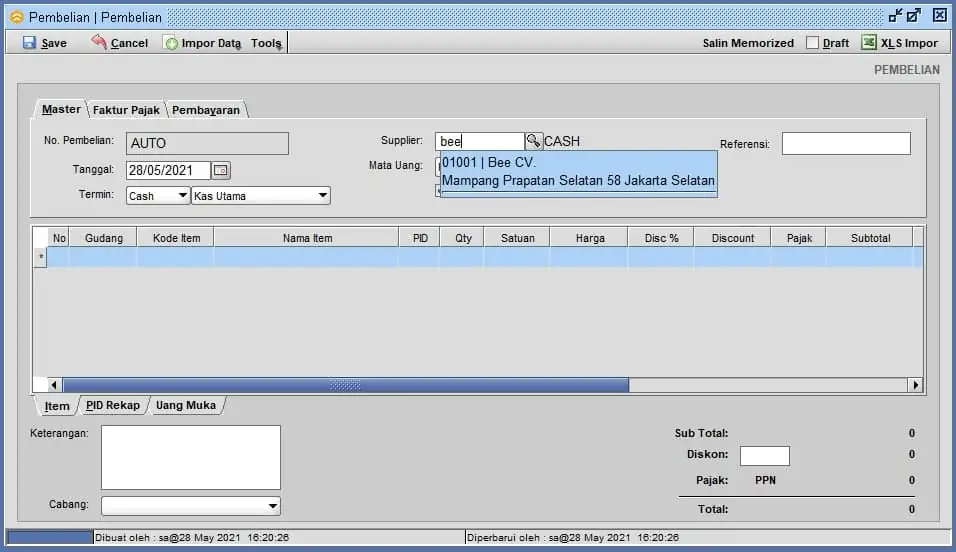Expand the Termin Cash dropdown

tap(182, 196)
